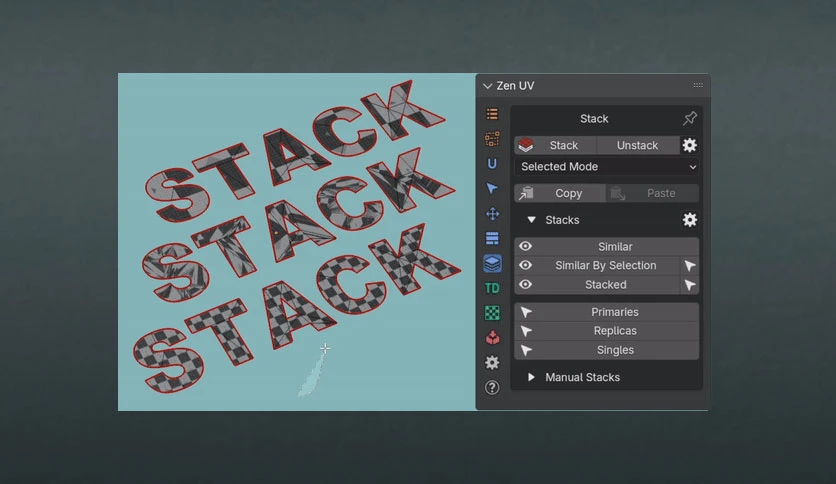The image size is (836, 484).
Task: Click the letter A in middle STACK row
Action: pos(290,230)
